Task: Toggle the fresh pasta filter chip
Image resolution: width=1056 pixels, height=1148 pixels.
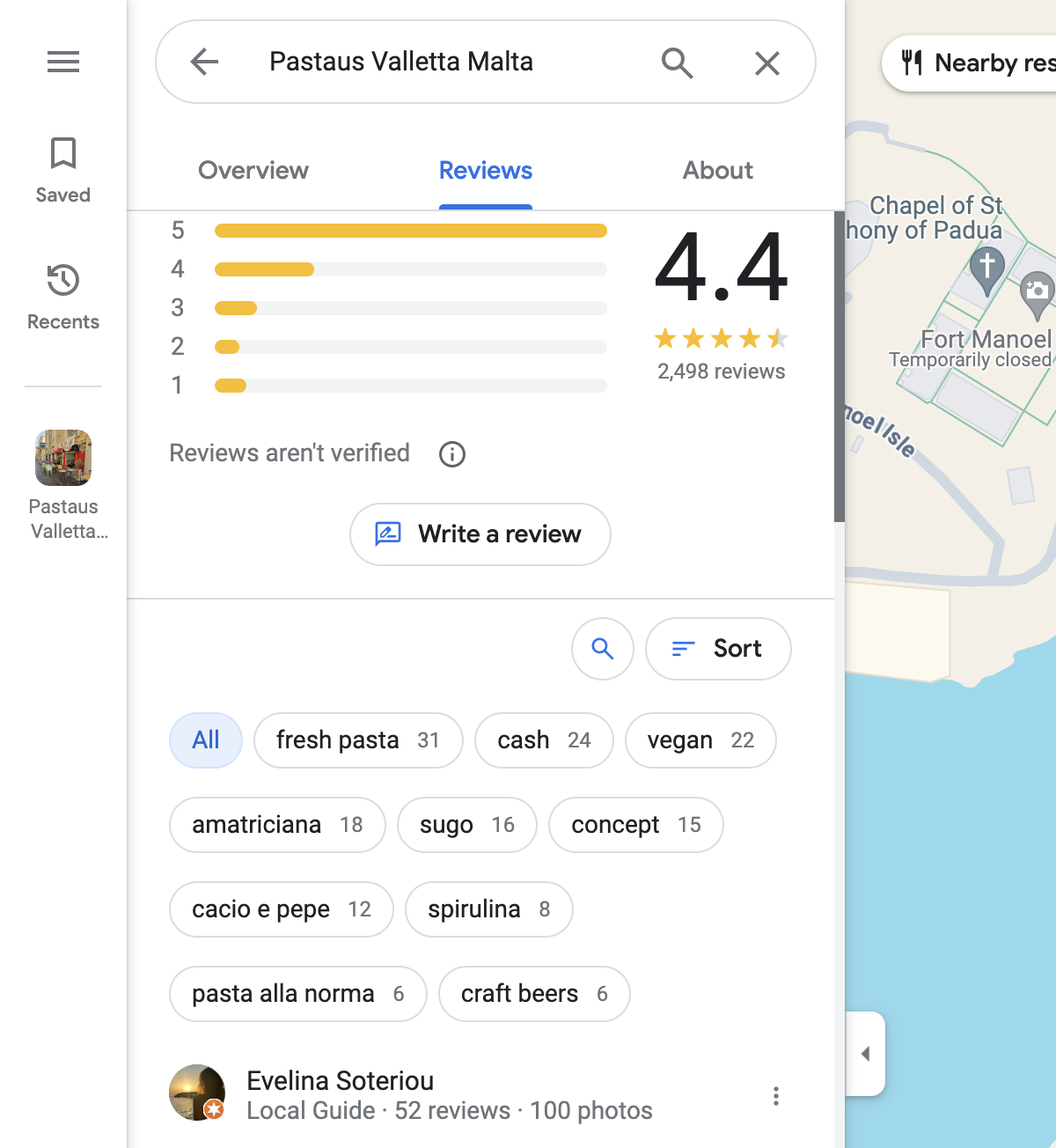Action: coord(358,740)
